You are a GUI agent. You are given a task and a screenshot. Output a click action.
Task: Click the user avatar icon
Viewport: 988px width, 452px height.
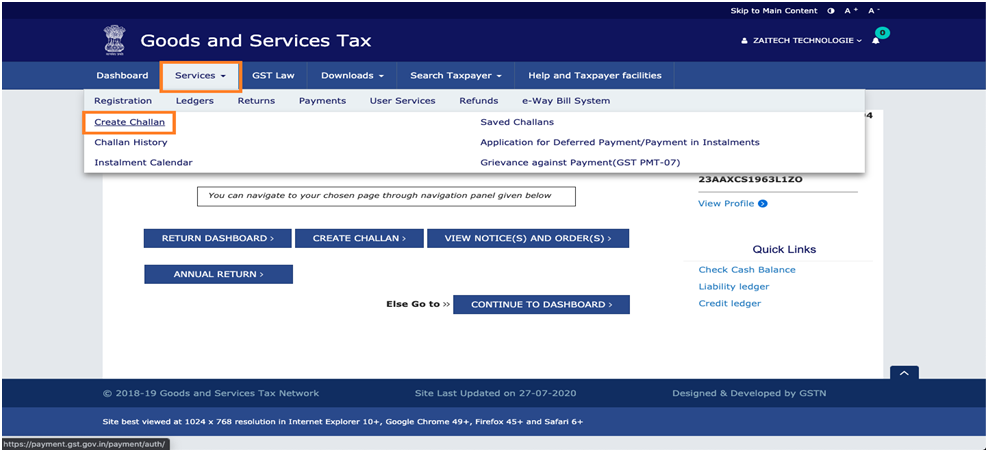click(x=744, y=41)
